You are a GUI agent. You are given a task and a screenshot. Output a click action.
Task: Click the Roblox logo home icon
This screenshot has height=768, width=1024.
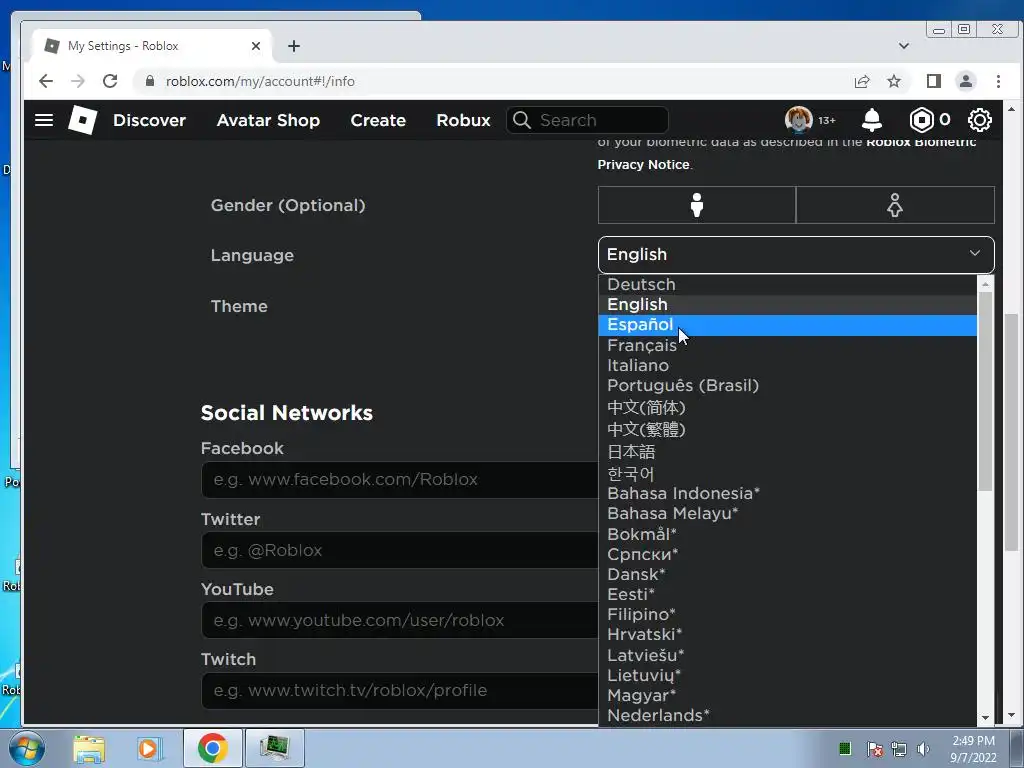click(x=83, y=120)
